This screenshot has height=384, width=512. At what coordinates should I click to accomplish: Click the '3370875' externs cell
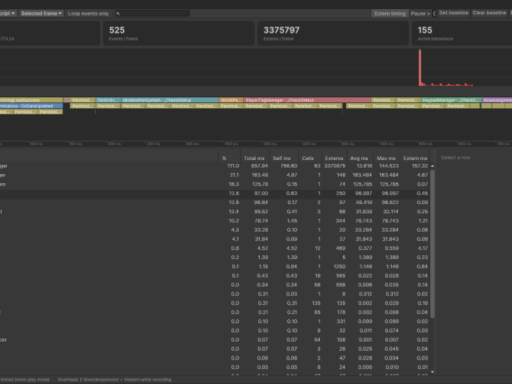[335, 166]
